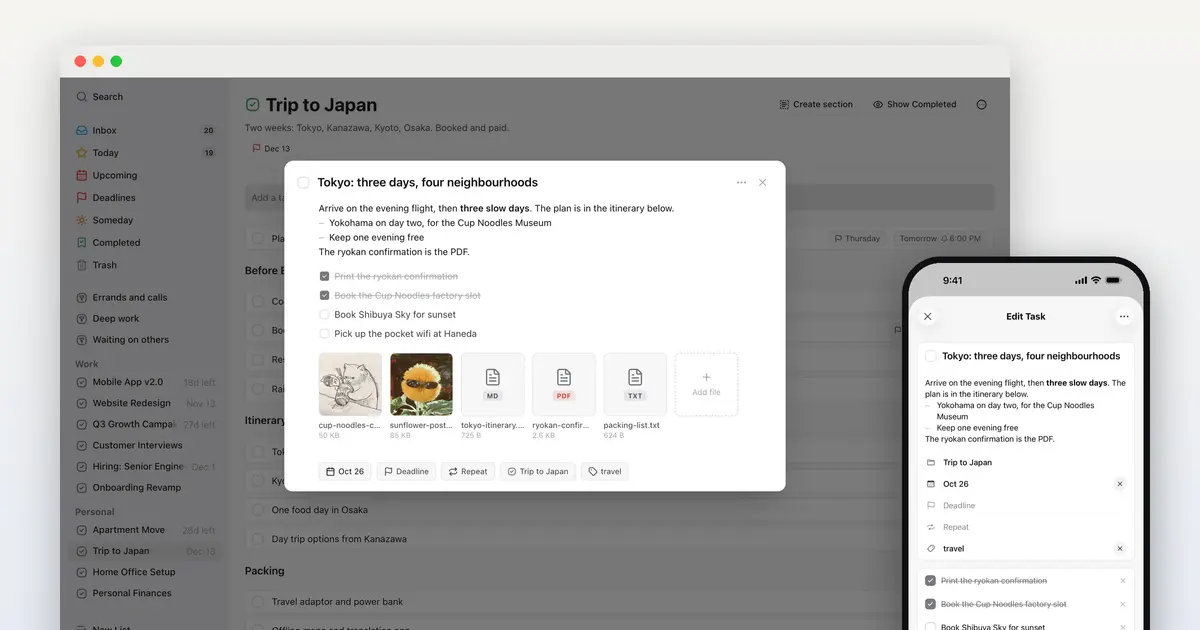The width and height of the screenshot is (1200, 630).
Task: Tap Trip to Japan project row on phone
Action: pyautogui.click(x=1026, y=463)
